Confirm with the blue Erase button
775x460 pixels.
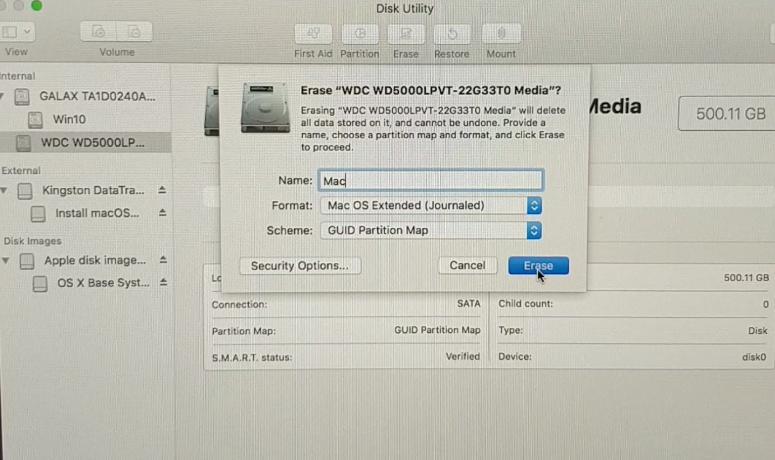tap(538, 265)
